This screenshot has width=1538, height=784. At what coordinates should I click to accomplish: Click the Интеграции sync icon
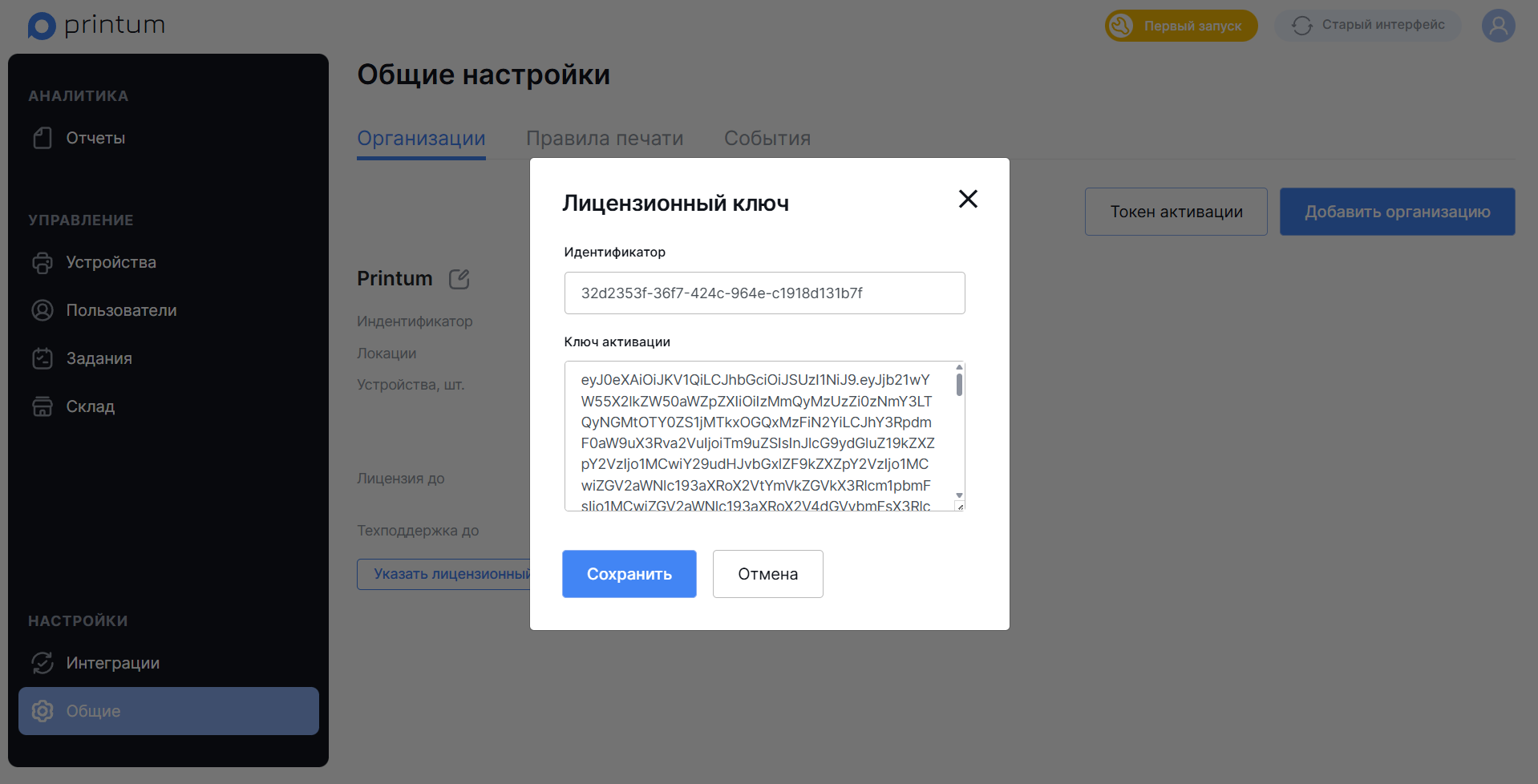(x=42, y=663)
